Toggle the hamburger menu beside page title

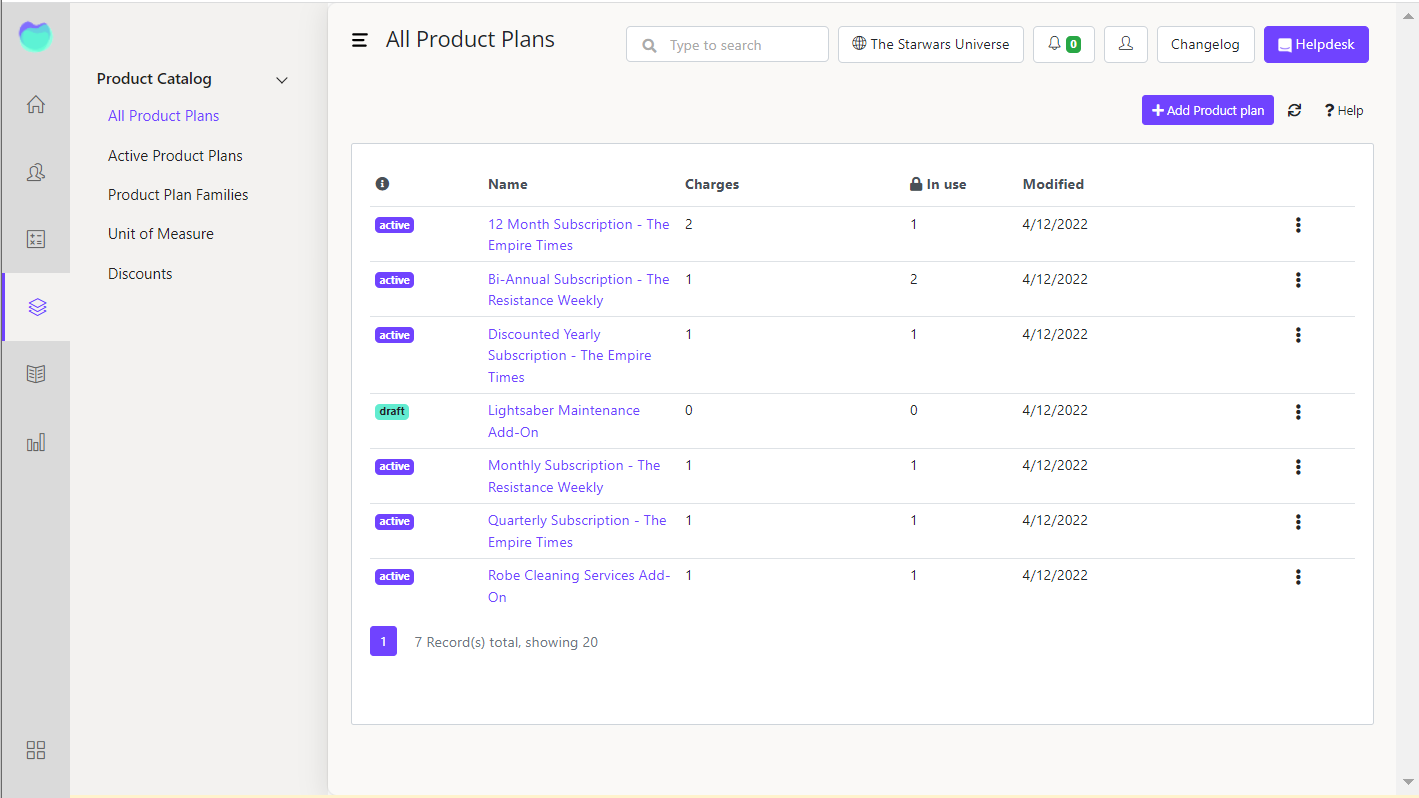(x=360, y=40)
